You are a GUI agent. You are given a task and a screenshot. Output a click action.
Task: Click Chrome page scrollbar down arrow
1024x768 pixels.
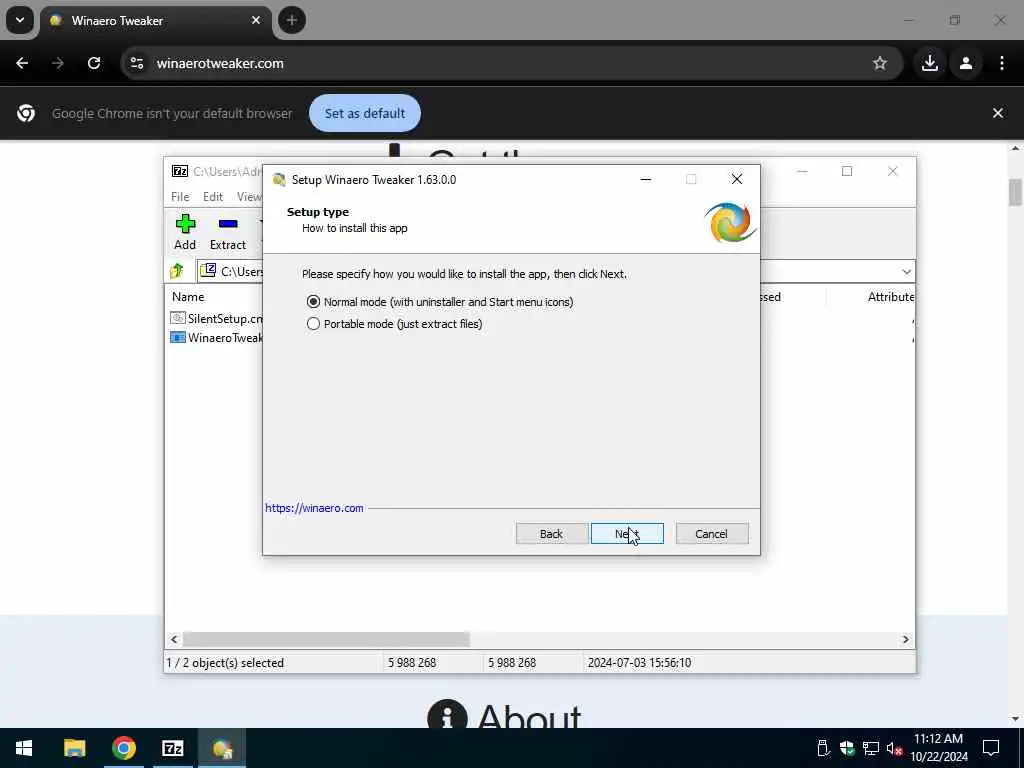pyautogui.click(x=1015, y=718)
